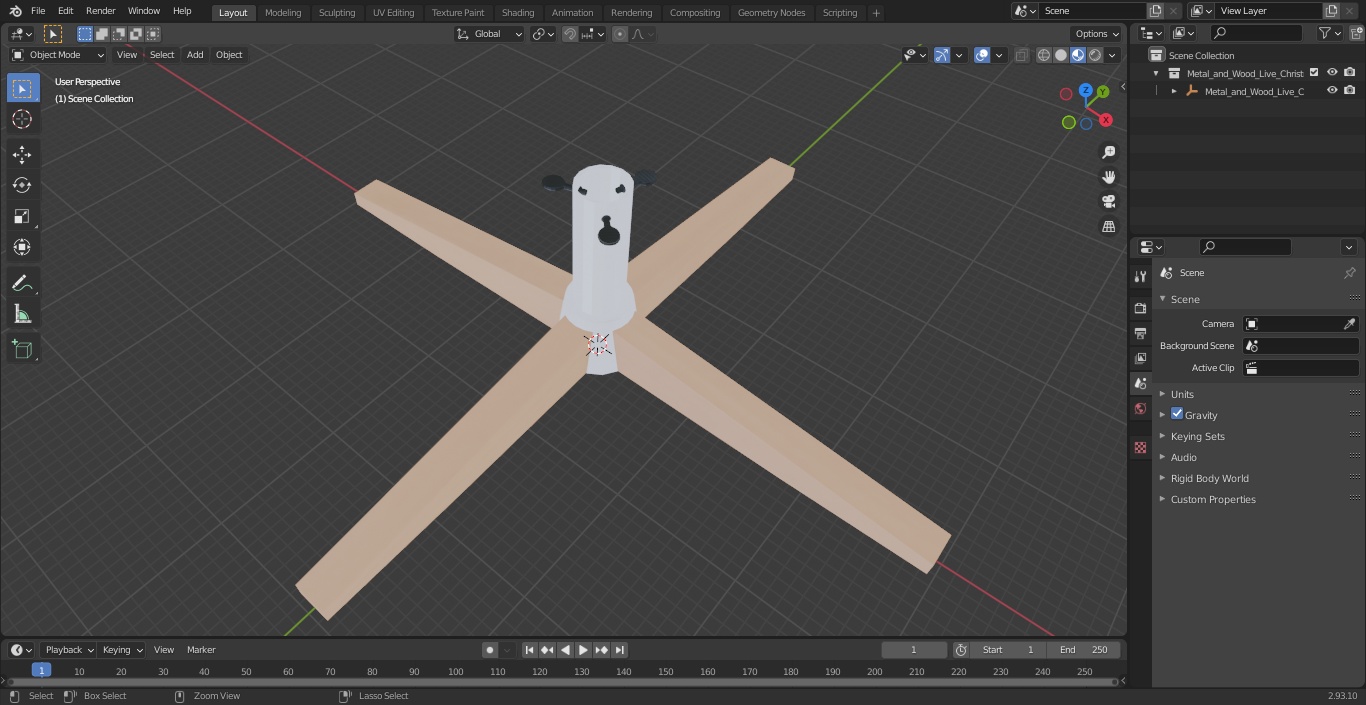This screenshot has width=1366, height=705.
Task: Open the File menu
Action: (38, 11)
